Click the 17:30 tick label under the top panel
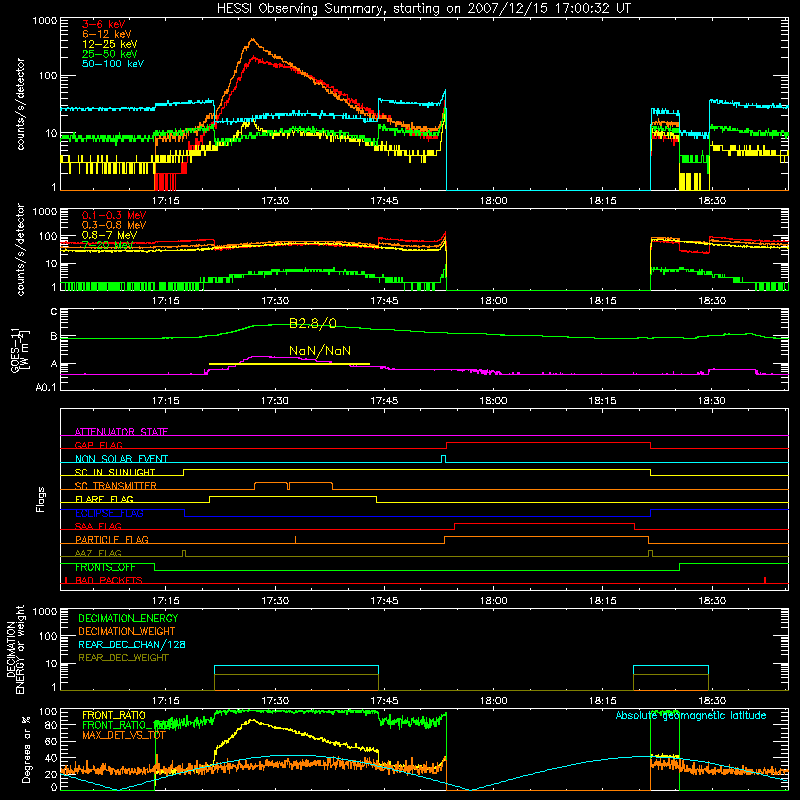 275,201
